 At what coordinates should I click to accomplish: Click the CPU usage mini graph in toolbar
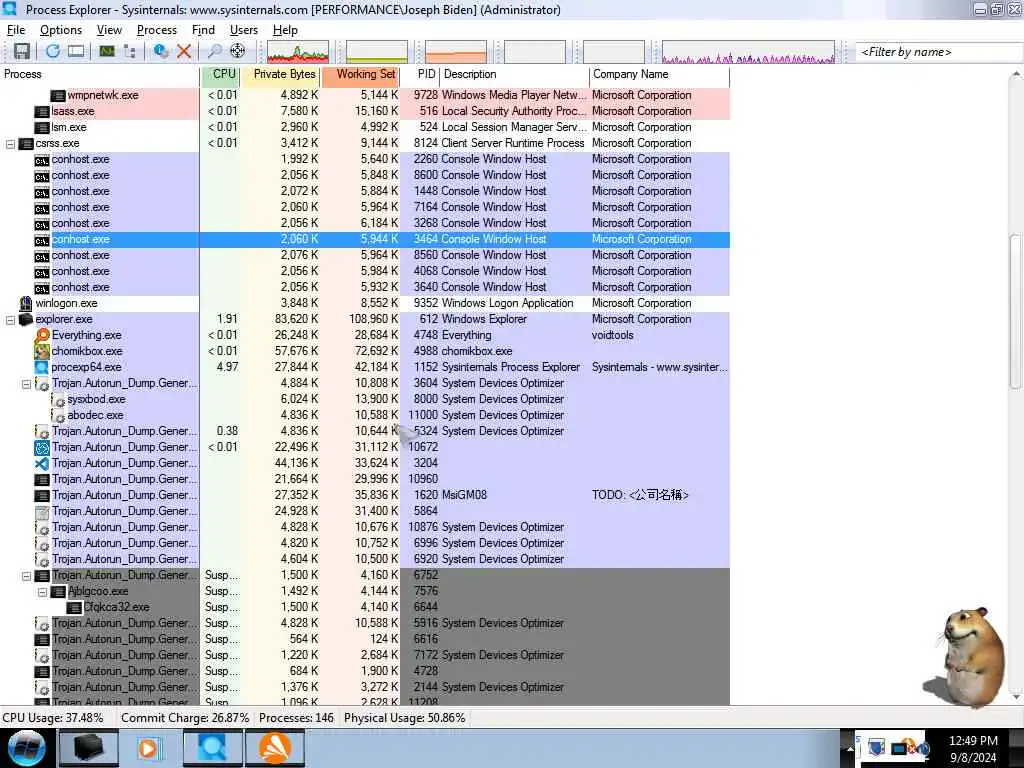pos(298,52)
